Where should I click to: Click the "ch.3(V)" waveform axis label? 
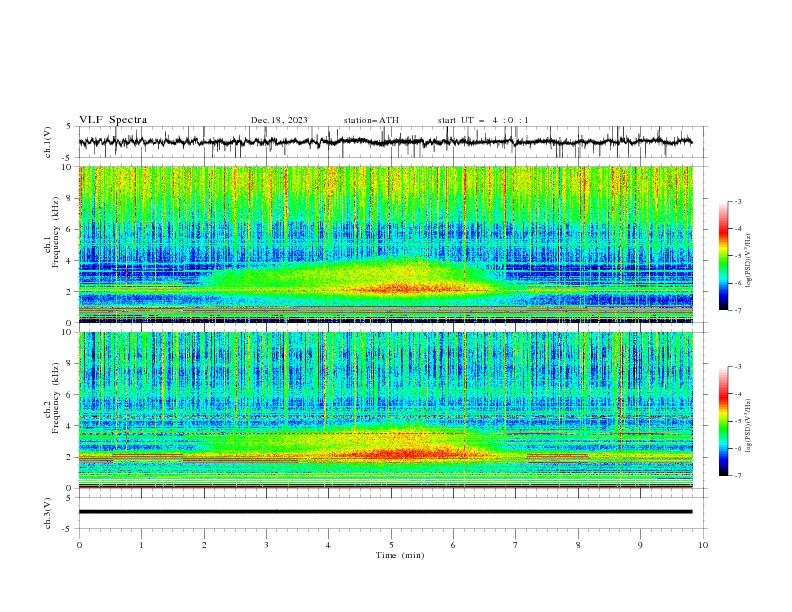tap(48, 513)
